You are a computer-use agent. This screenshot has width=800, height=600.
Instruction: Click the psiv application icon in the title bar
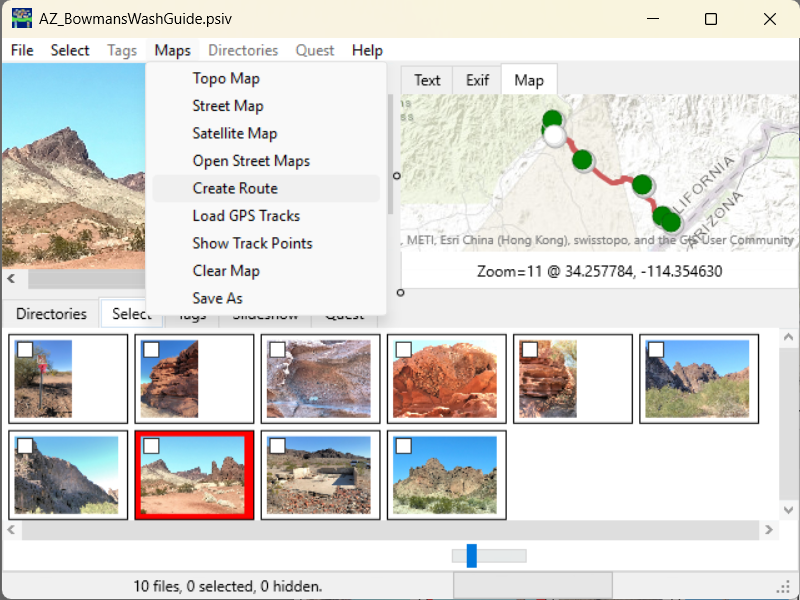22,18
